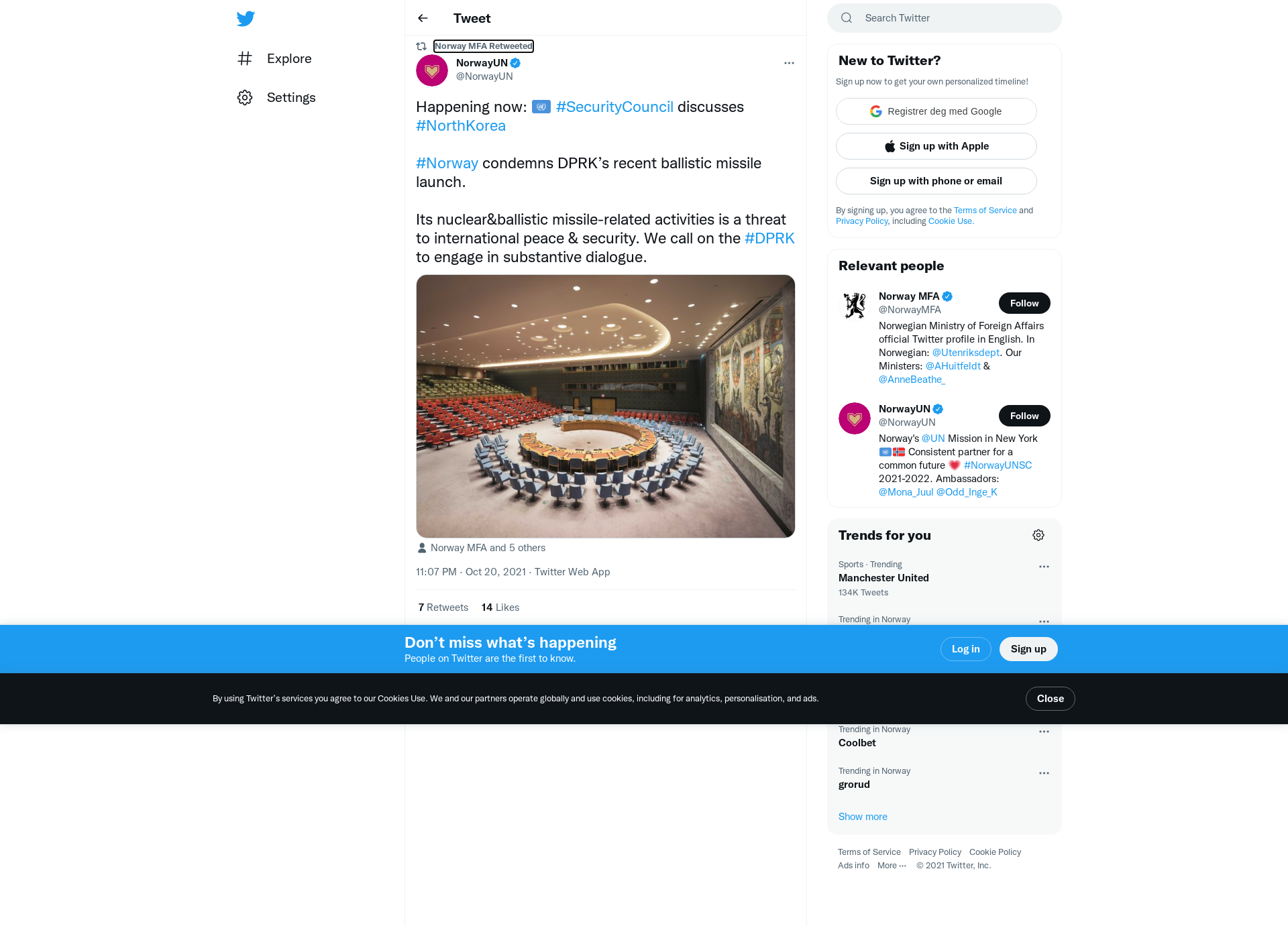This screenshot has height=926, width=1288.
Task: Click the search magnifier icon
Action: (x=847, y=18)
